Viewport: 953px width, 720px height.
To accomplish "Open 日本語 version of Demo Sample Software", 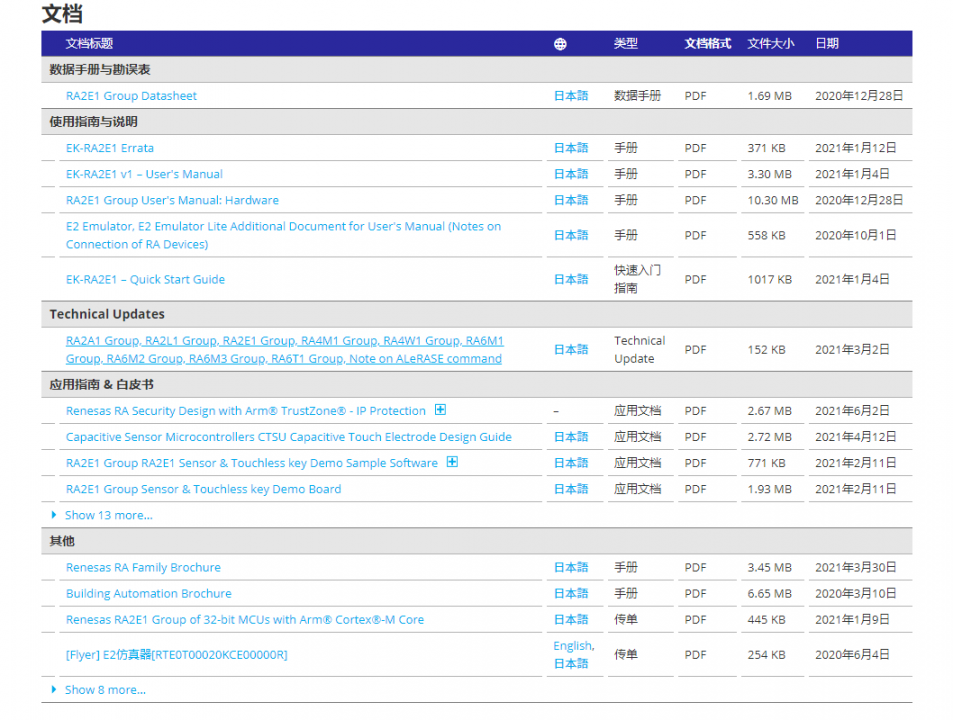I will [x=571, y=463].
